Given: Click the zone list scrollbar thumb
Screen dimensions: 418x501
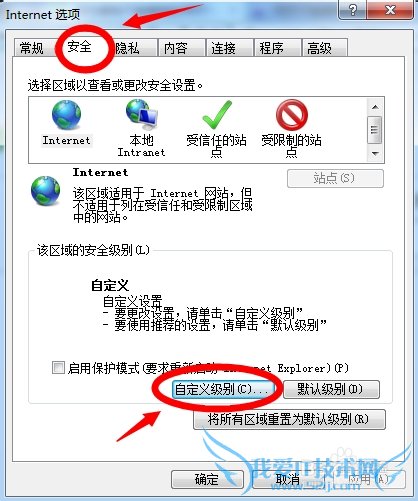Looking at the screenshot, I should (374, 130).
